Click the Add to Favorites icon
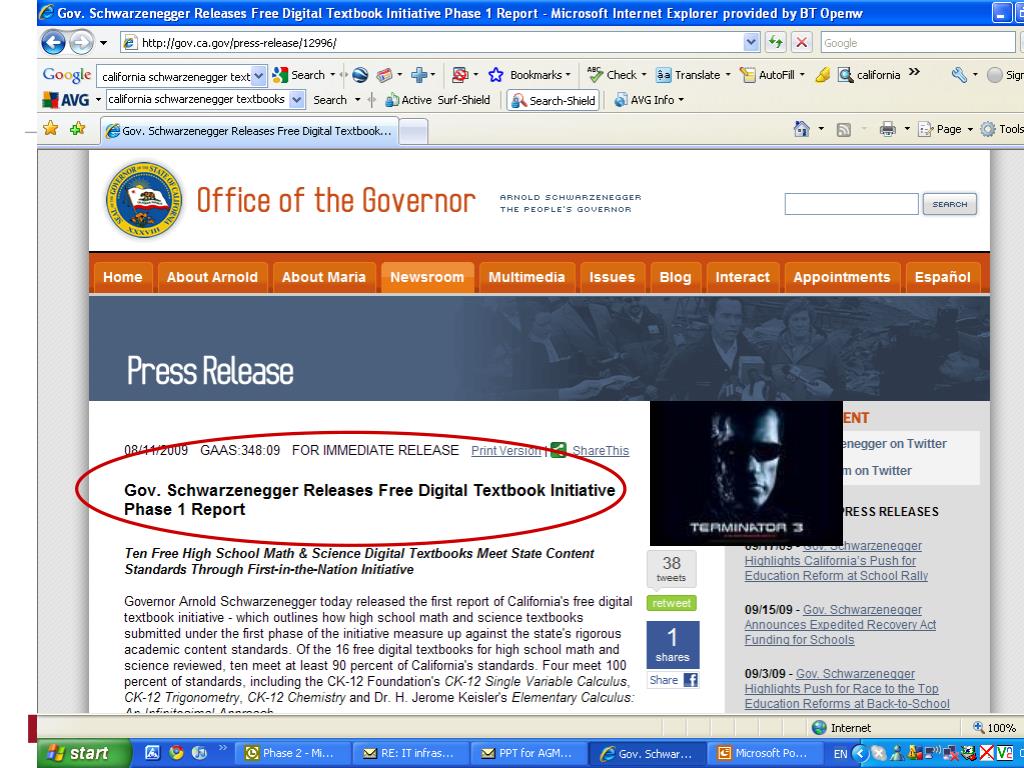1024x768 pixels. [78, 129]
